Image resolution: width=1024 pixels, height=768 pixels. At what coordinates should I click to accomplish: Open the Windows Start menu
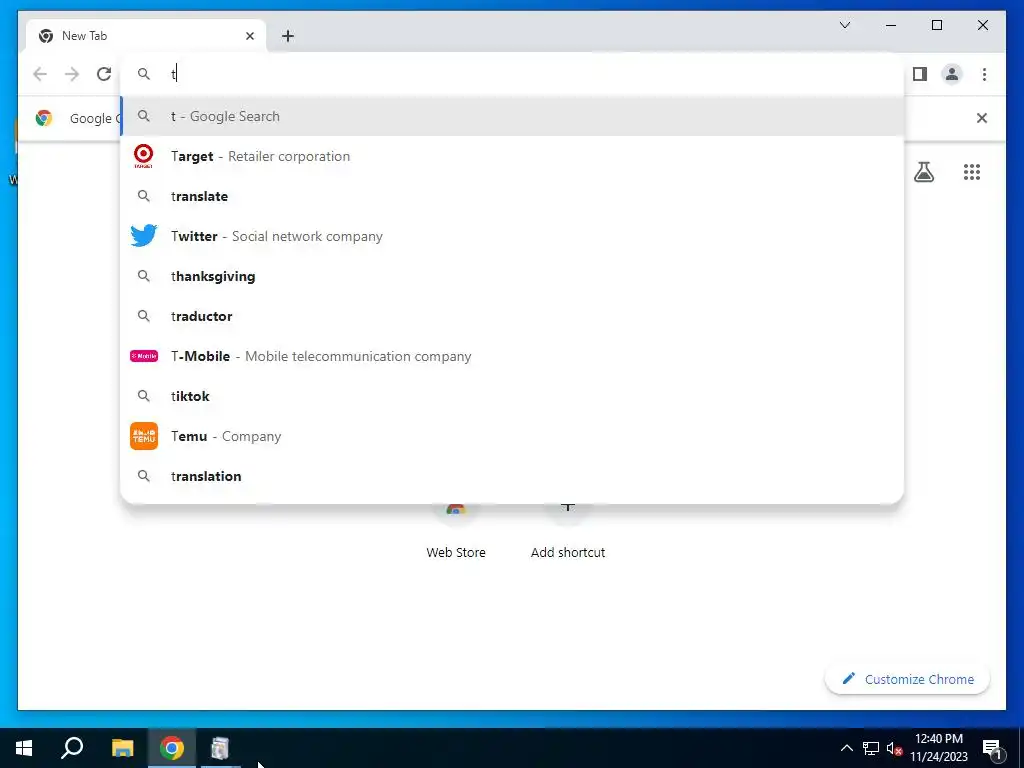[x=24, y=748]
